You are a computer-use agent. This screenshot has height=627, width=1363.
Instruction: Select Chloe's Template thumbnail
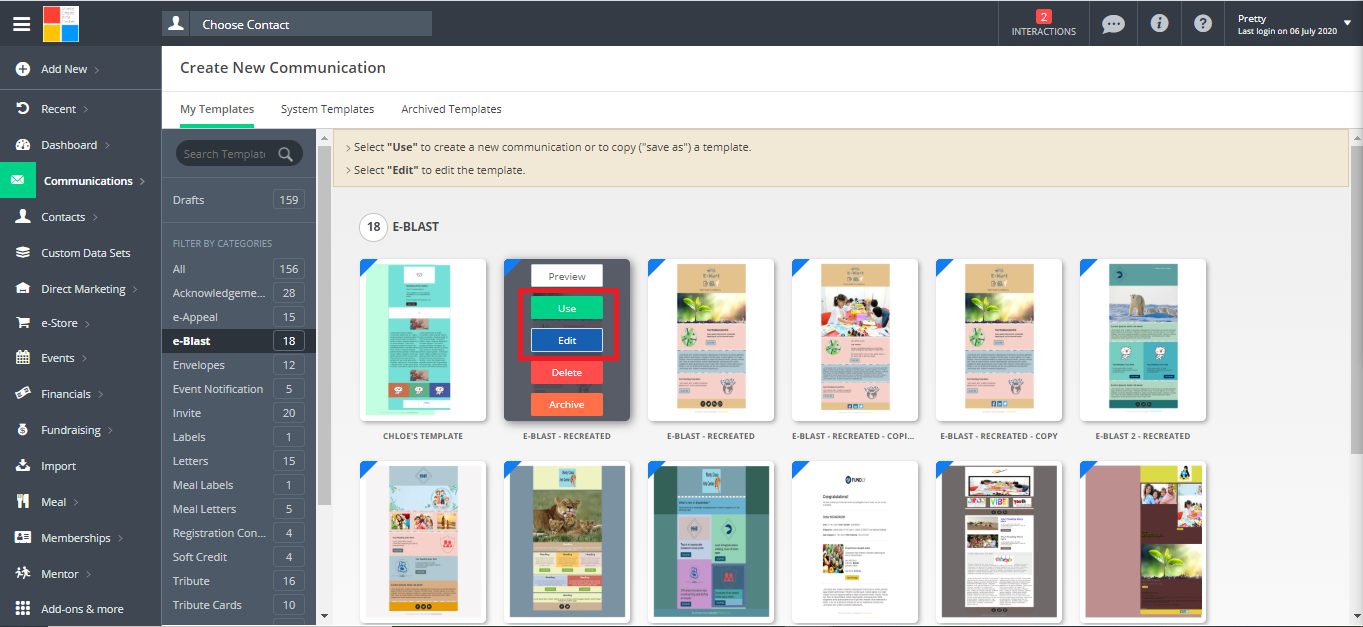coord(423,340)
